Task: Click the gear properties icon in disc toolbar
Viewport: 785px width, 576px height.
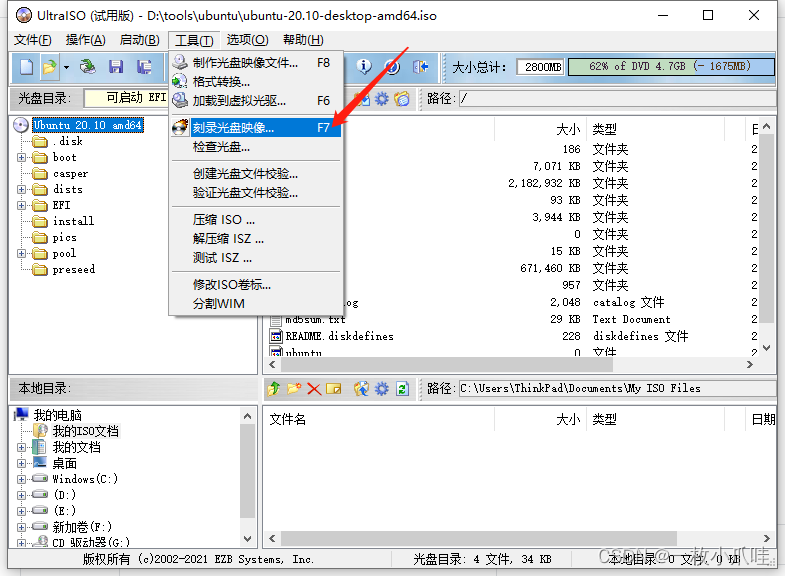Action: (381, 99)
